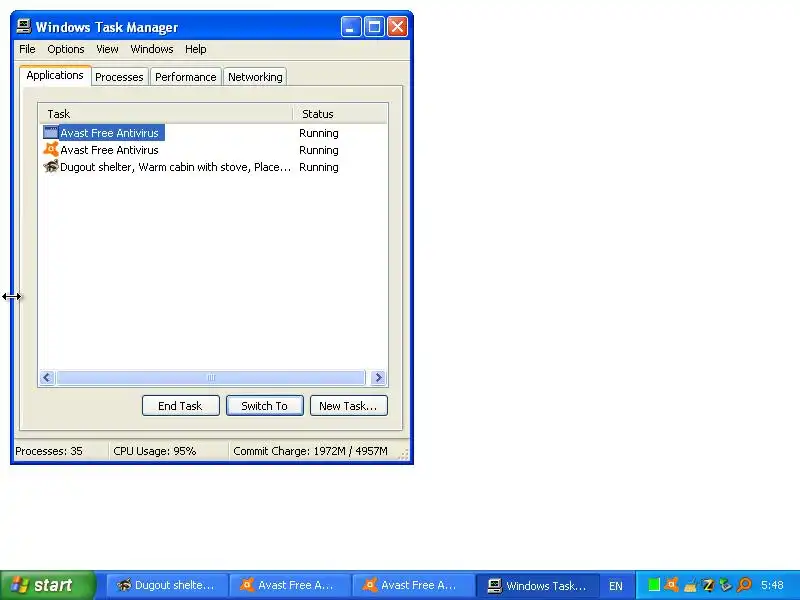Screen dimensions: 800x600
Task: Minimize the Task Manager window
Action: [351, 27]
